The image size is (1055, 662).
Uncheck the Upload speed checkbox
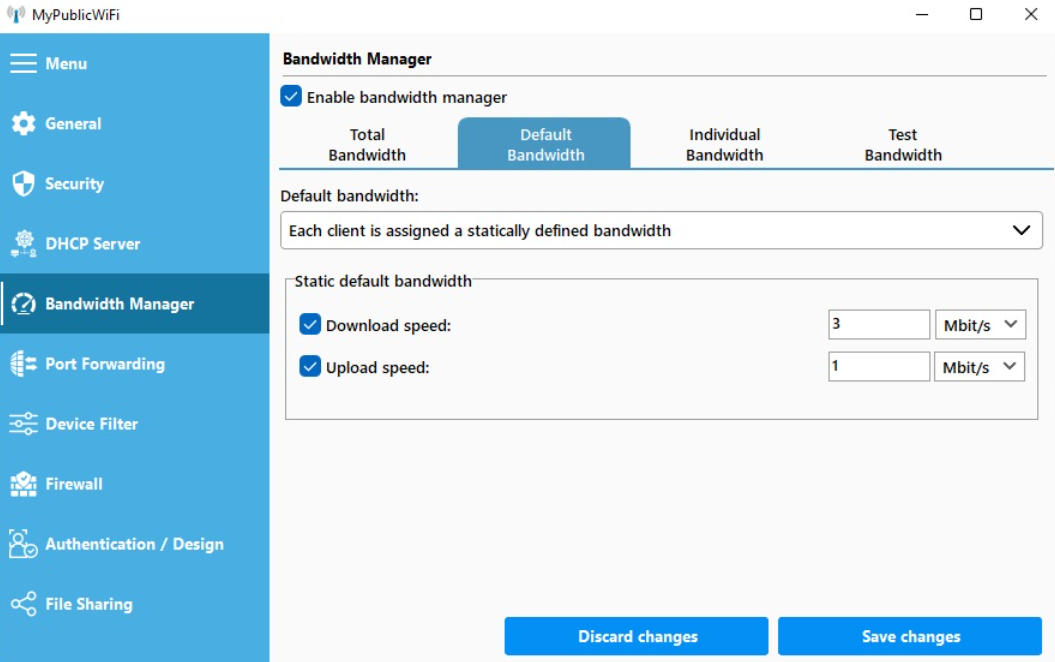click(310, 367)
